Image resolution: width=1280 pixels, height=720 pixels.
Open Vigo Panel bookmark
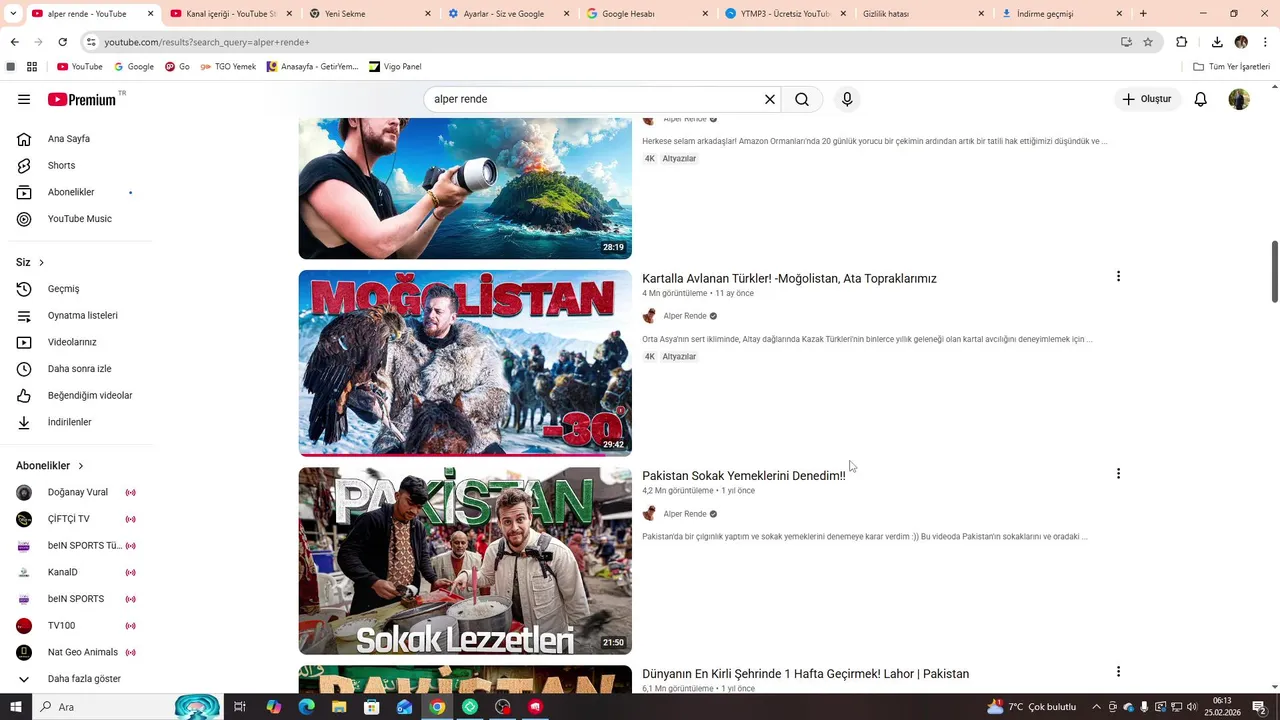click(x=395, y=67)
